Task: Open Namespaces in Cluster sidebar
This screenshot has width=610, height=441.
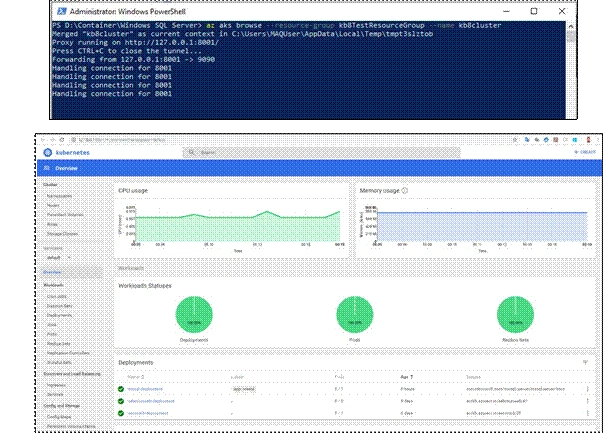Action: pyautogui.click(x=59, y=196)
